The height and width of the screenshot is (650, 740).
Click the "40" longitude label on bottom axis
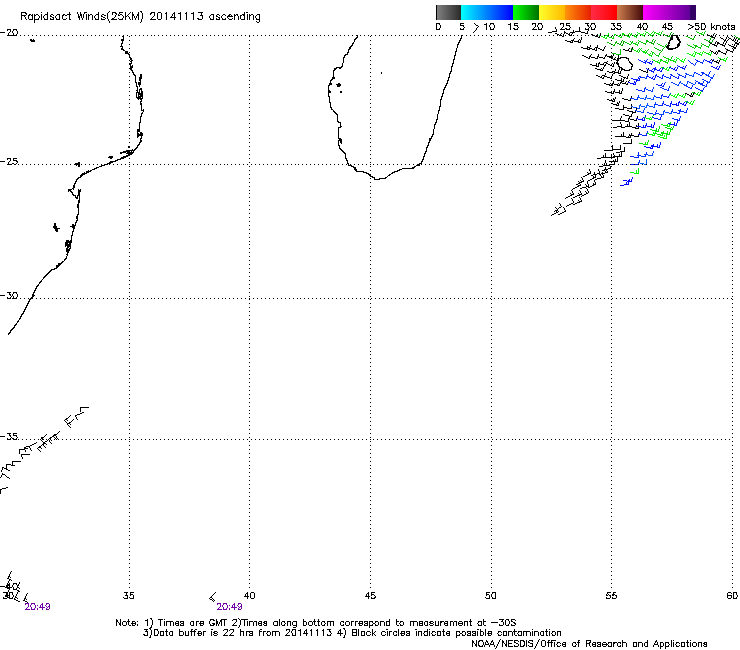click(249, 596)
